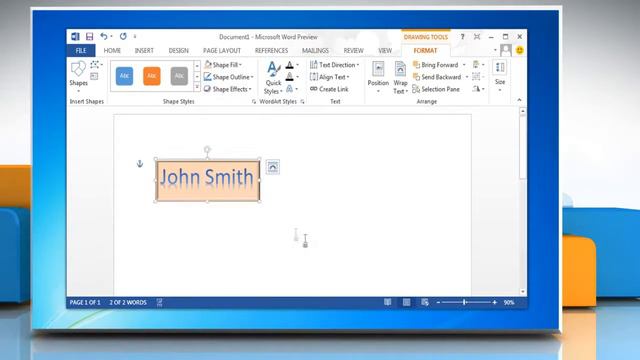Open the Wrap Text menu
640x360 pixels.
click(x=400, y=78)
